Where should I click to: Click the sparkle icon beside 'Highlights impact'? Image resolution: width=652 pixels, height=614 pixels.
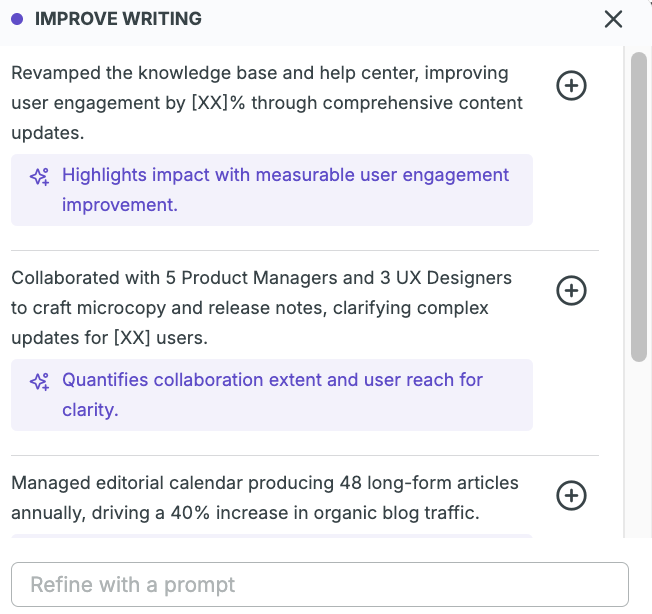coord(40,177)
